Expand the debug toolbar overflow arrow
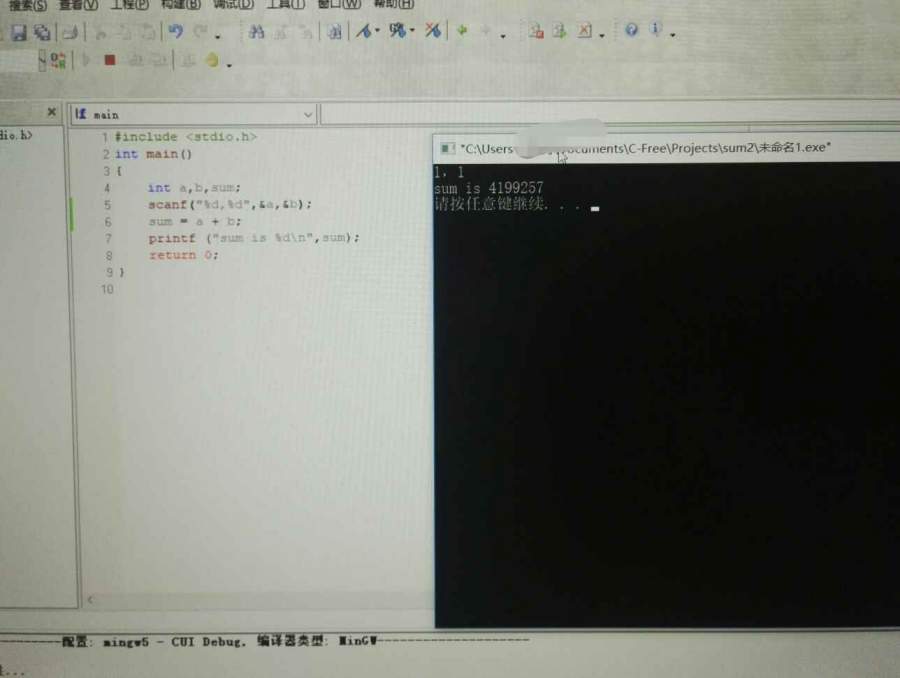Image resolution: width=900 pixels, height=678 pixels. 229,65
